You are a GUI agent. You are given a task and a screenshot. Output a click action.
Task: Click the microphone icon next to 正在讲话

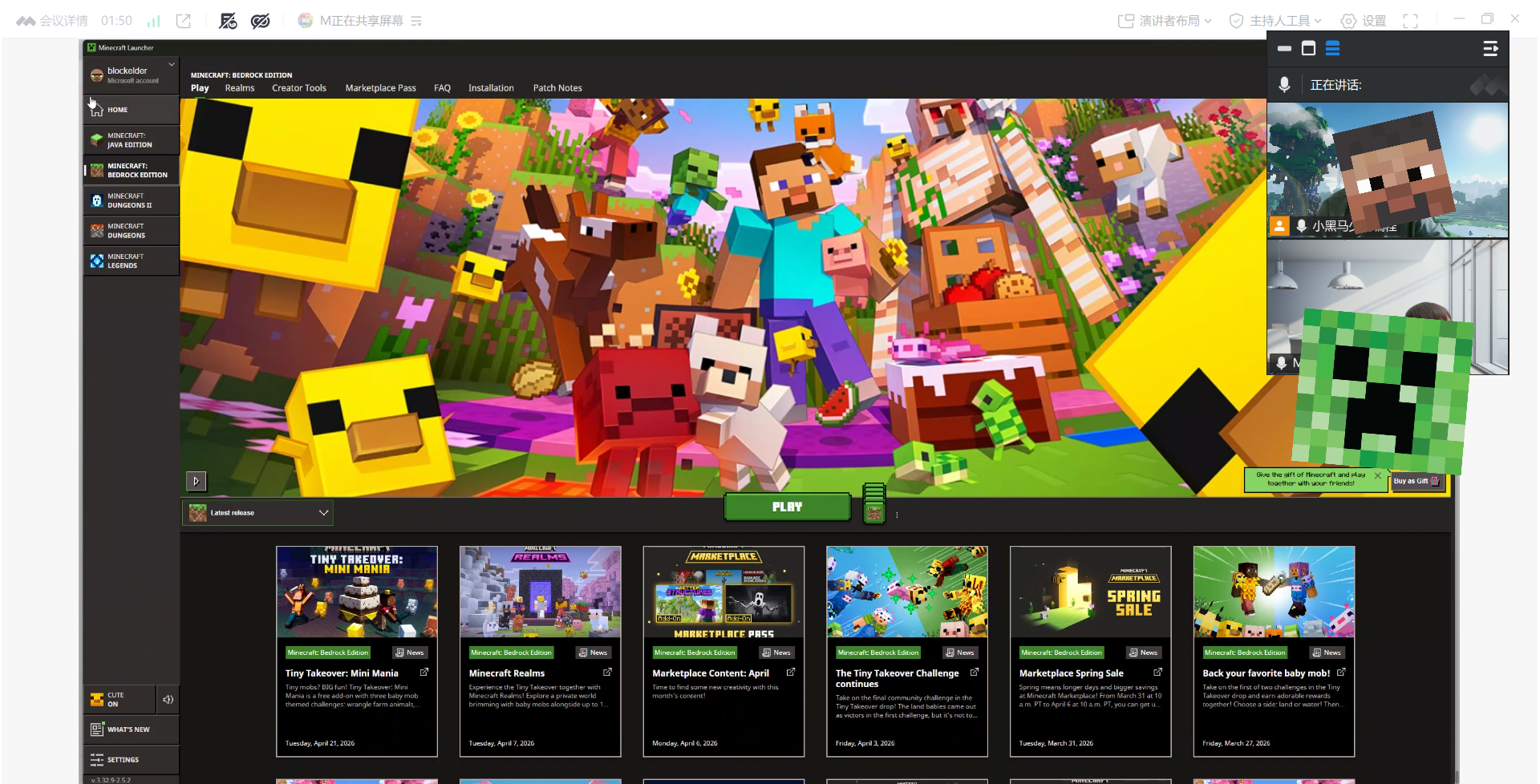coord(1284,85)
